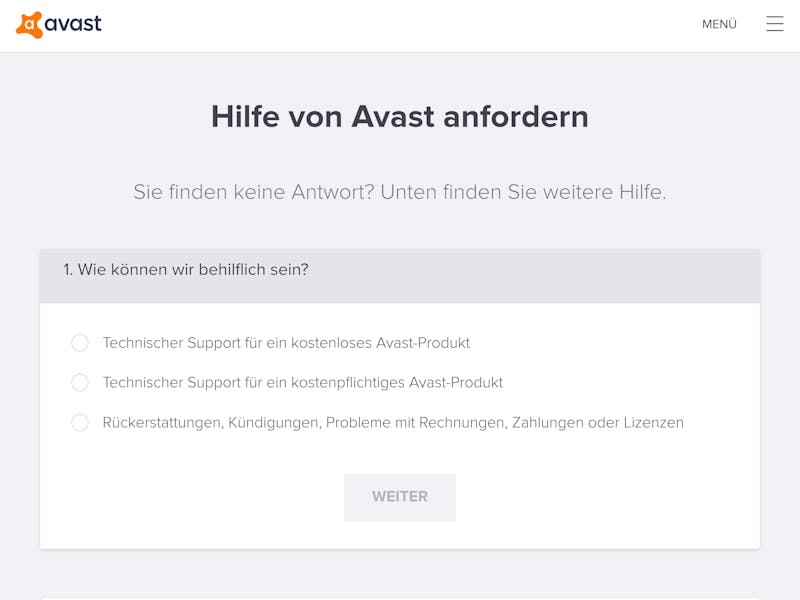The width and height of the screenshot is (800, 600).
Task: Click the 'Sie finden keine Antwort?' subtitle
Action: [x=254, y=192]
